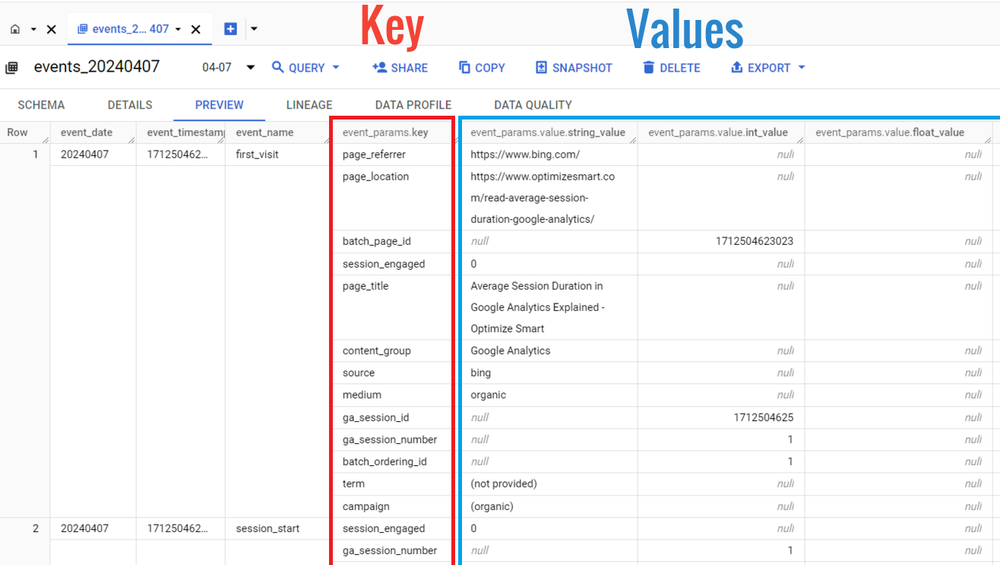
Task: Click the table icon beside events_20240407 title
Action: point(12,68)
